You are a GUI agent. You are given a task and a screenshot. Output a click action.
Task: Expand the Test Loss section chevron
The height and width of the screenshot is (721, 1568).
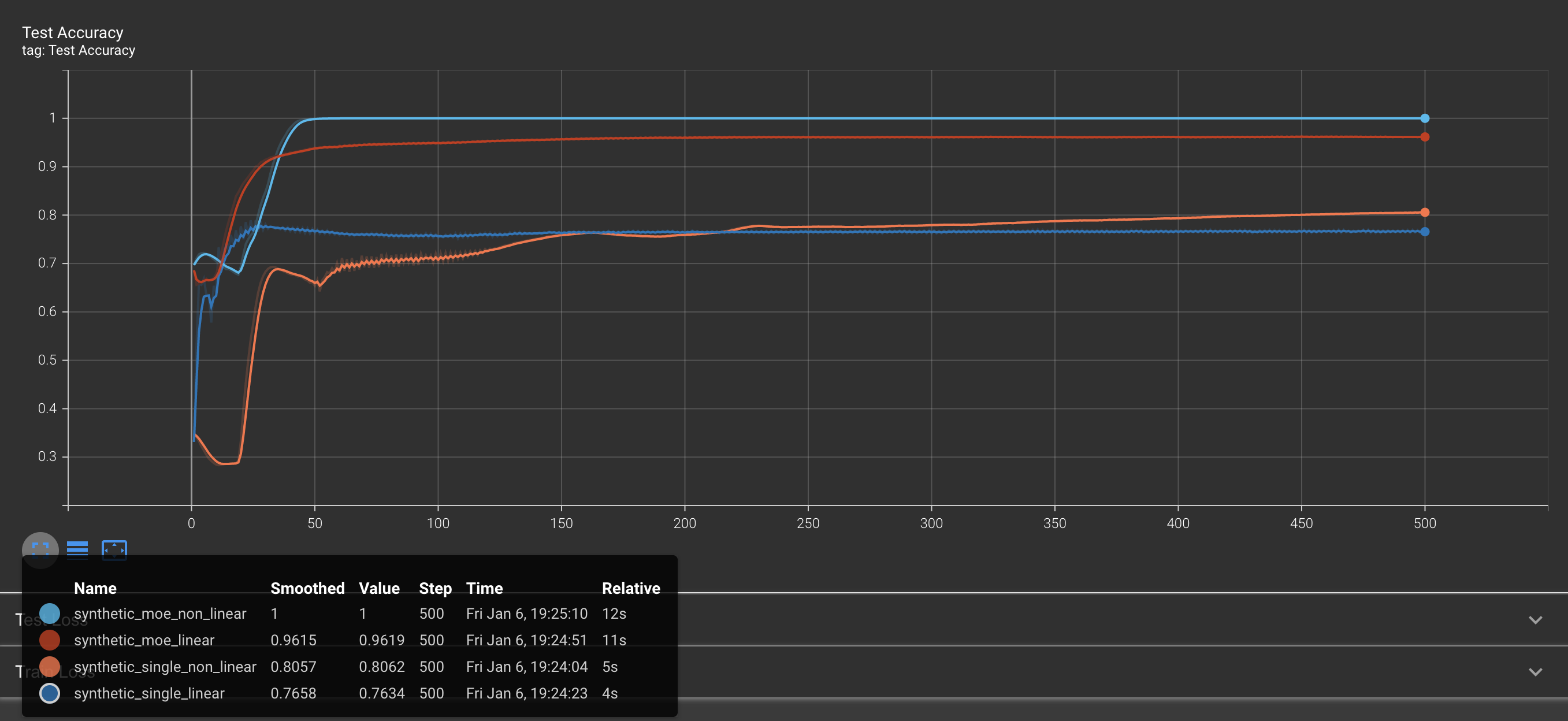[x=1535, y=620]
